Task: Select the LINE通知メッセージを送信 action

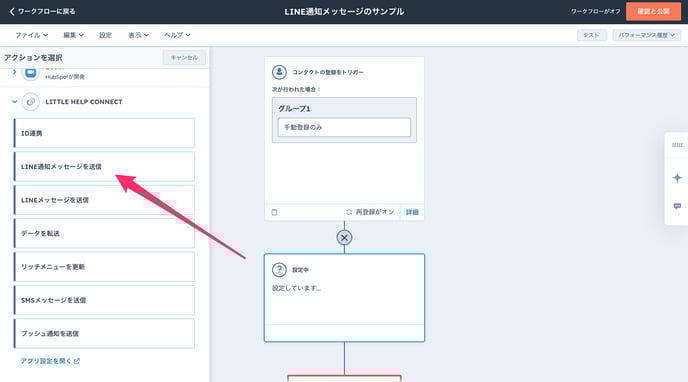Action: [x=104, y=167]
